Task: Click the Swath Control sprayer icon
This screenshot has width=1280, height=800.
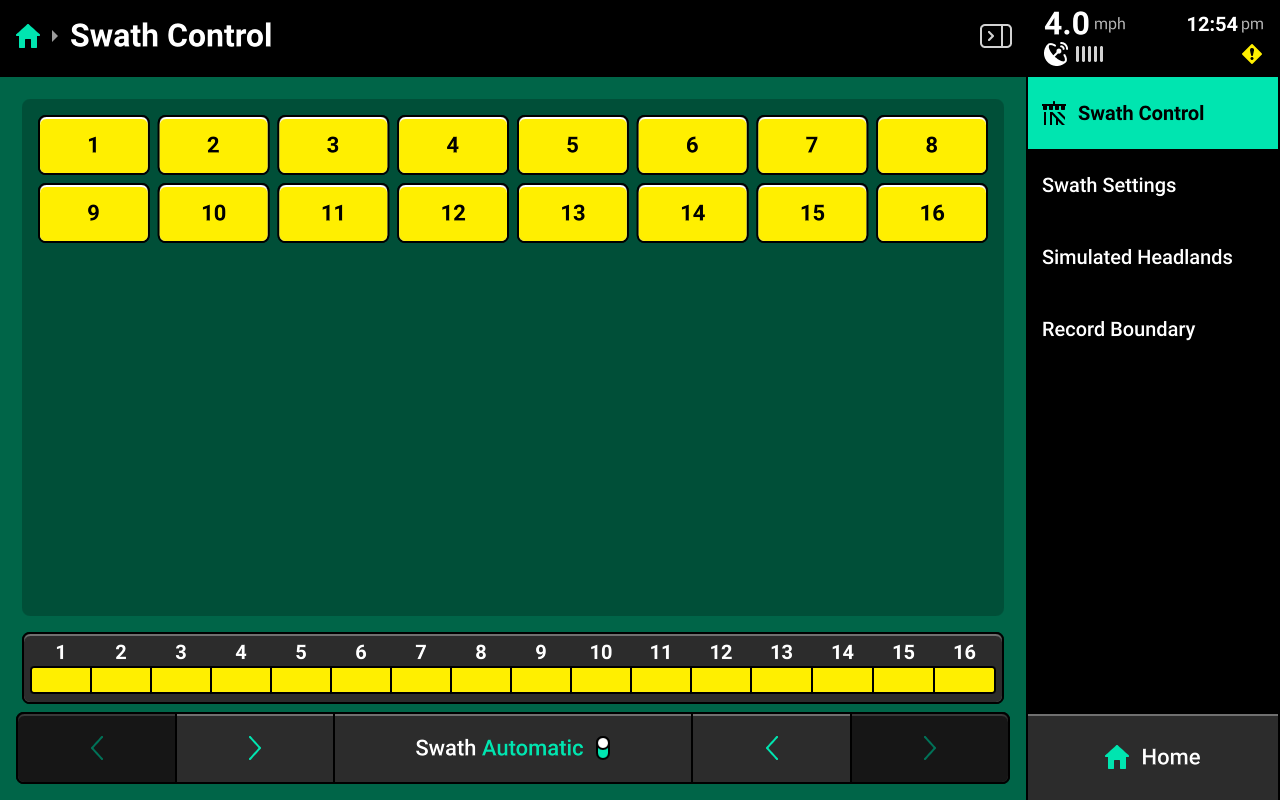Action: coord(1054,113)
